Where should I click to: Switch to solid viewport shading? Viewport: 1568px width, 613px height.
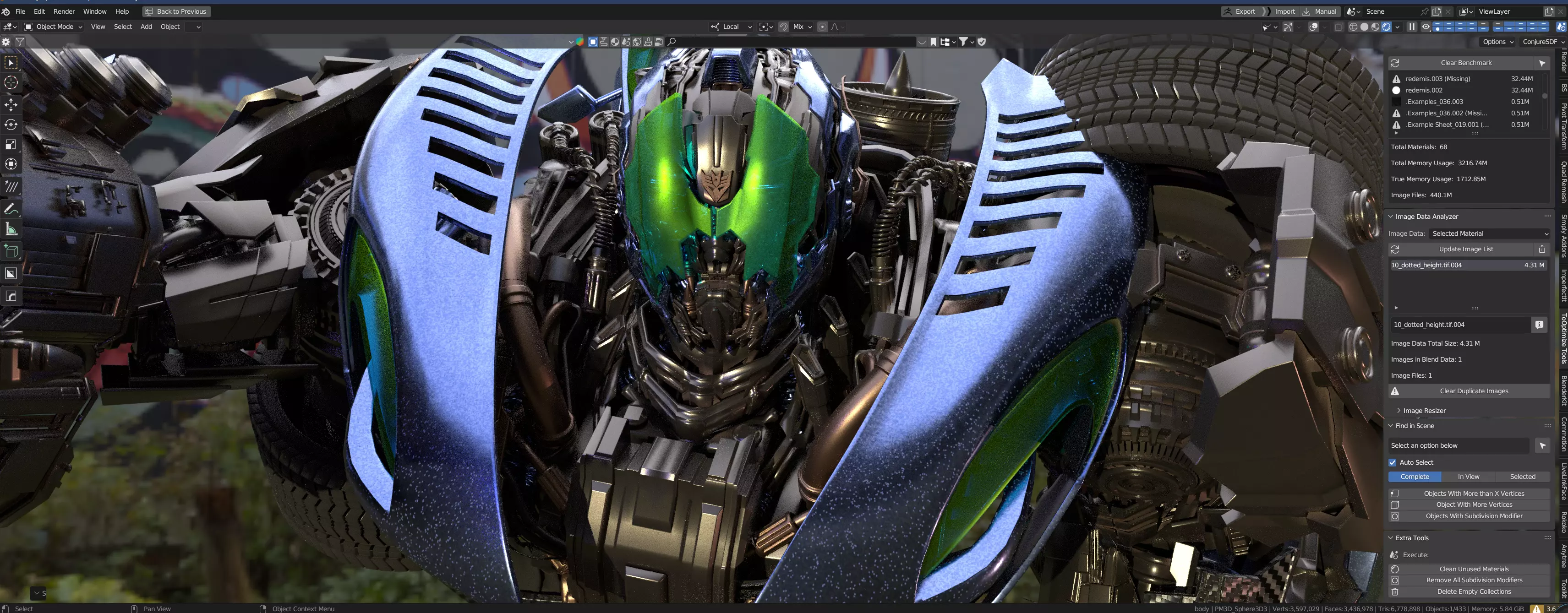1364,27
